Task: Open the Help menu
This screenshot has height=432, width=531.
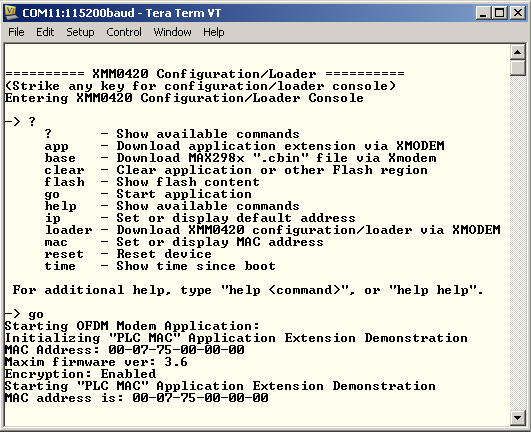Action: click(x=214, y=32)
